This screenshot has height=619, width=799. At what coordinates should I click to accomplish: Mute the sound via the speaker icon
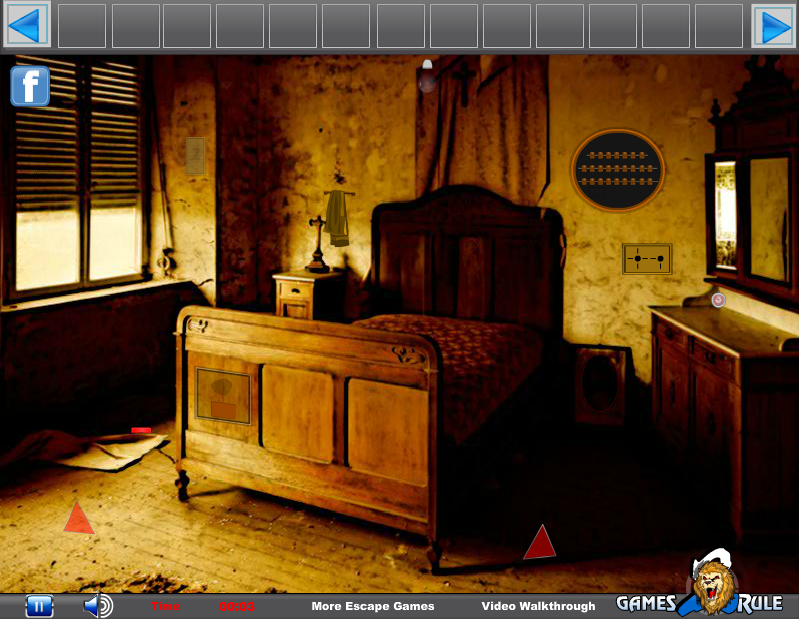(x=98, y=606)
